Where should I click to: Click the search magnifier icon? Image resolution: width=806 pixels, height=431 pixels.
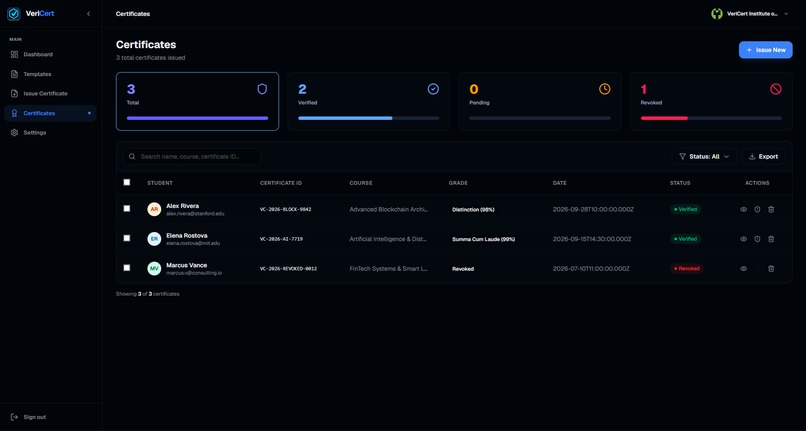click(x=132, y=156)
